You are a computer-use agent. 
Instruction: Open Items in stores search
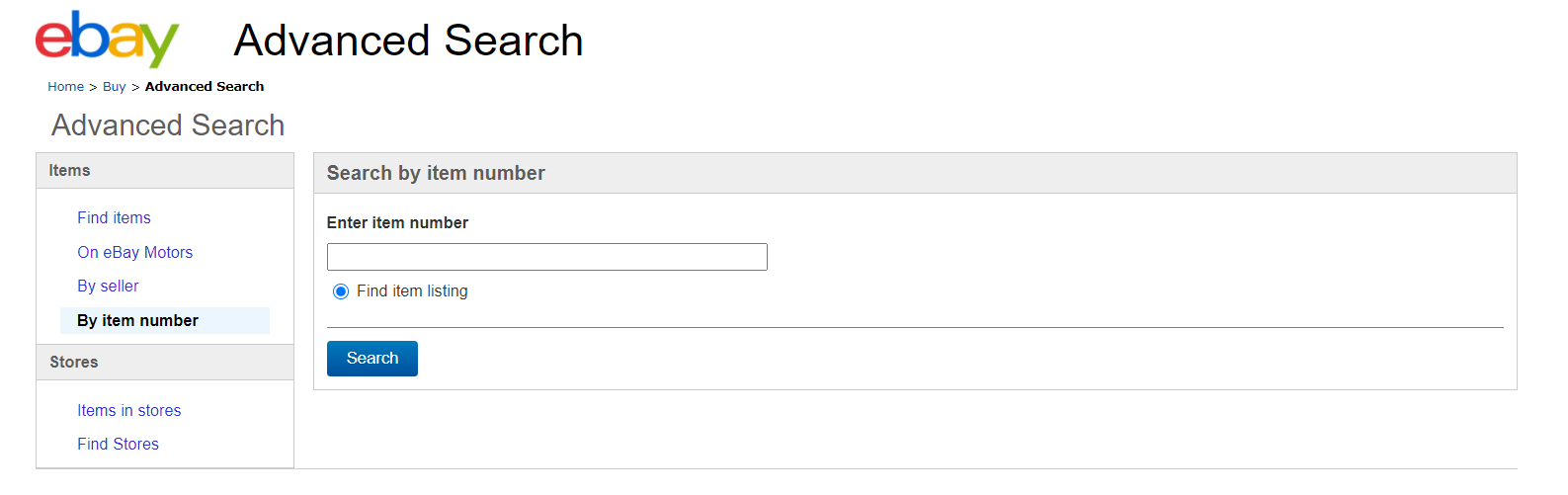point(129,411)
